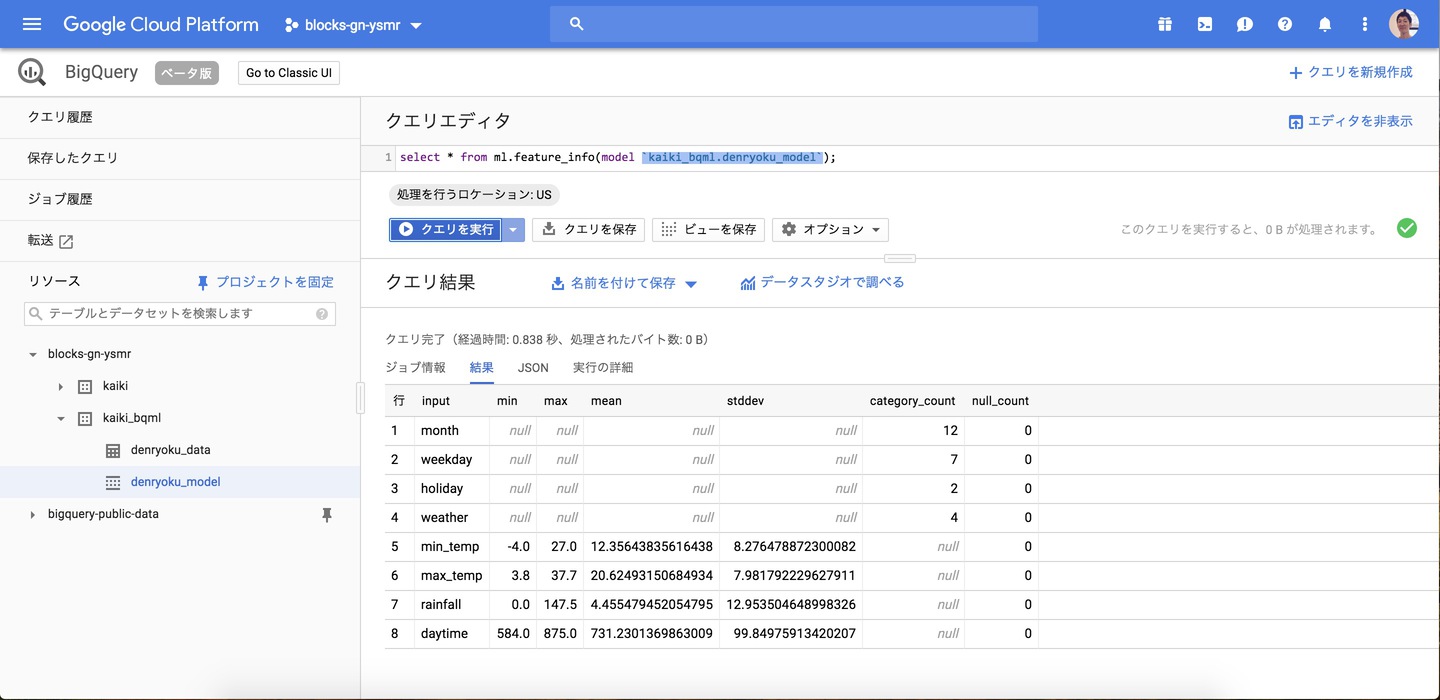Open the オプション dropdown
1440x700 pixels.
point(830,229)
